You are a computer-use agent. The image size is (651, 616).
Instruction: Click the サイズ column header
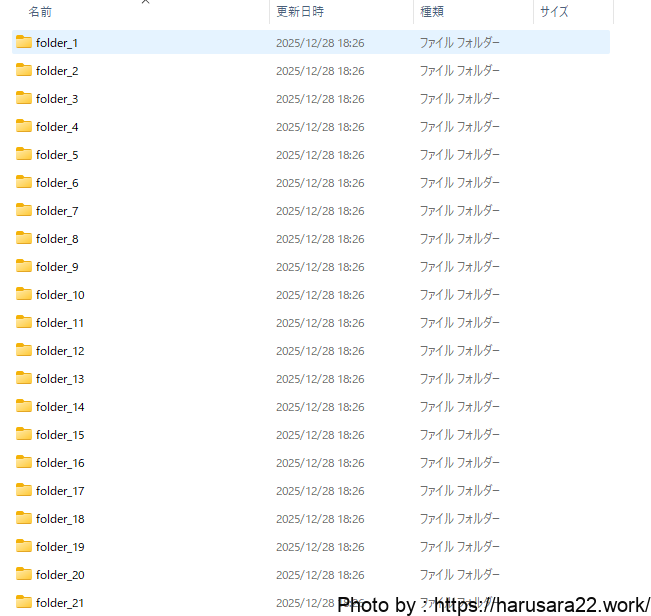(554, 12)
